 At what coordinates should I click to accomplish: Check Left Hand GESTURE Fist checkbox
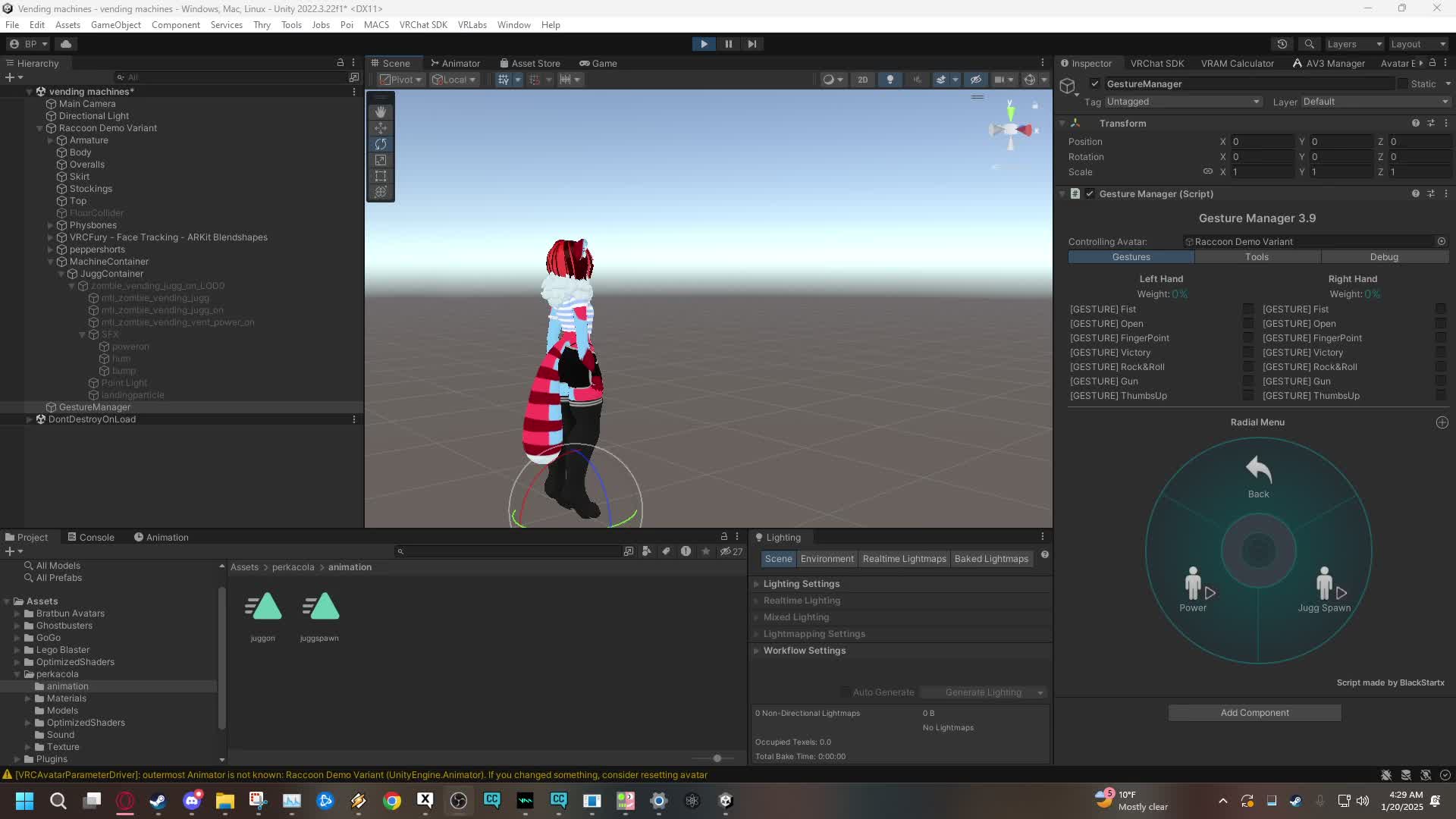click(x=1247, y=309)
